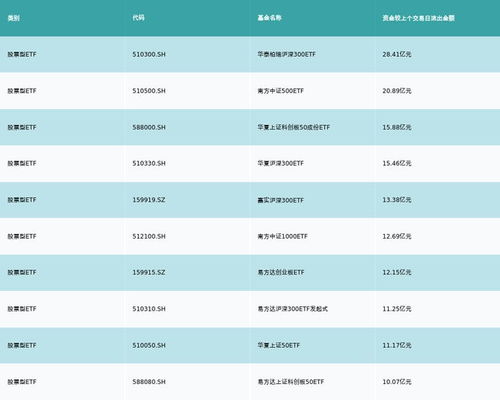Select code cell 510050.SH

[149, 345]
